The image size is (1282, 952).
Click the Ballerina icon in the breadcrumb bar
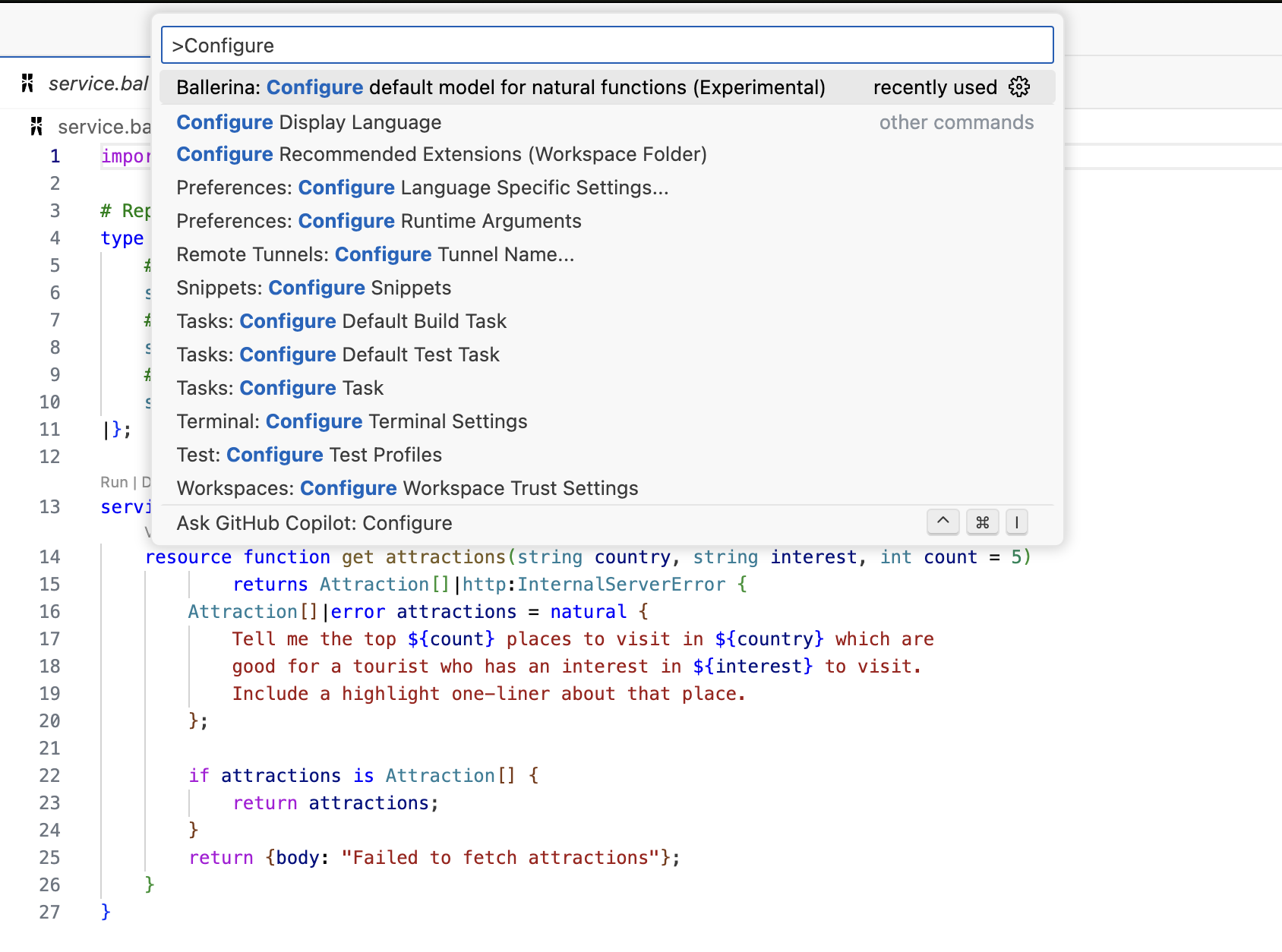pos(36,126)
